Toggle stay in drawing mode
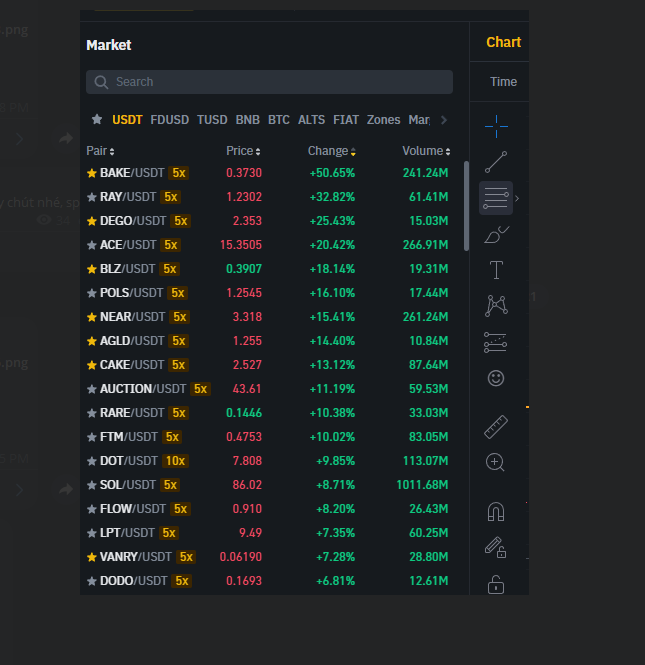645x665 pixels. 495,548
